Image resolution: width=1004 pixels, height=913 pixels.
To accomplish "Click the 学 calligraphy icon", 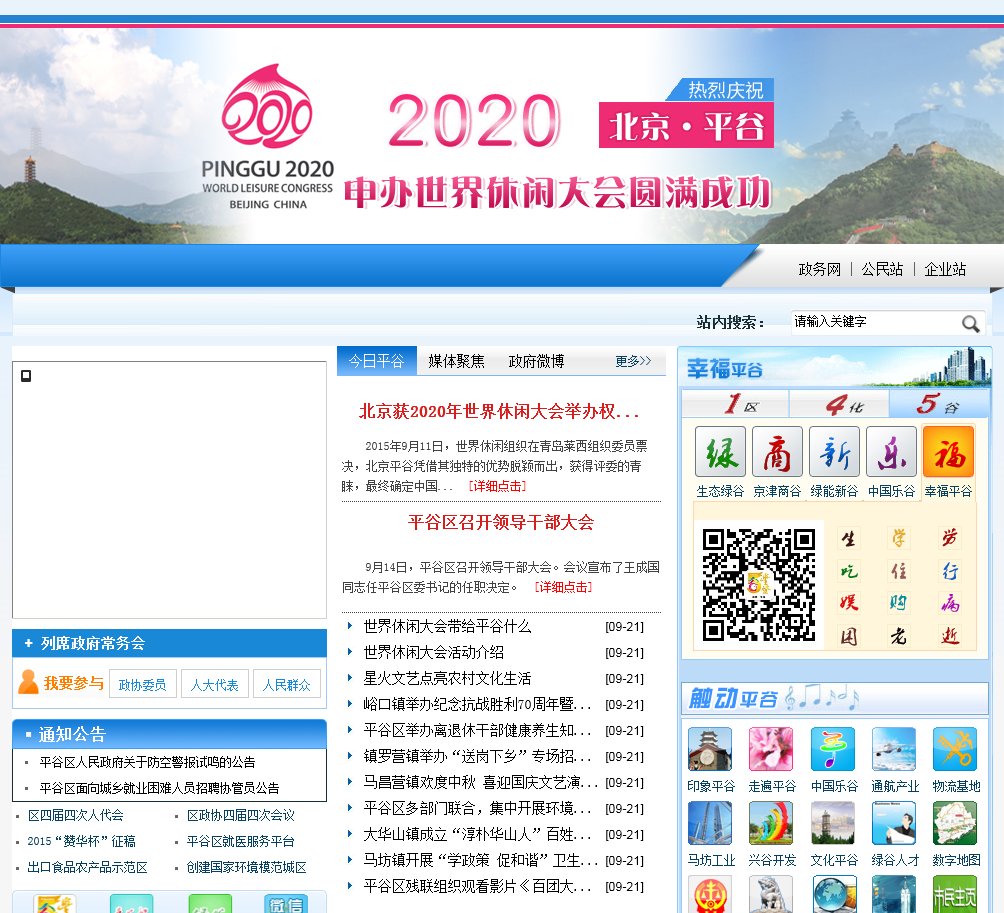I will [x=899, y=538].
